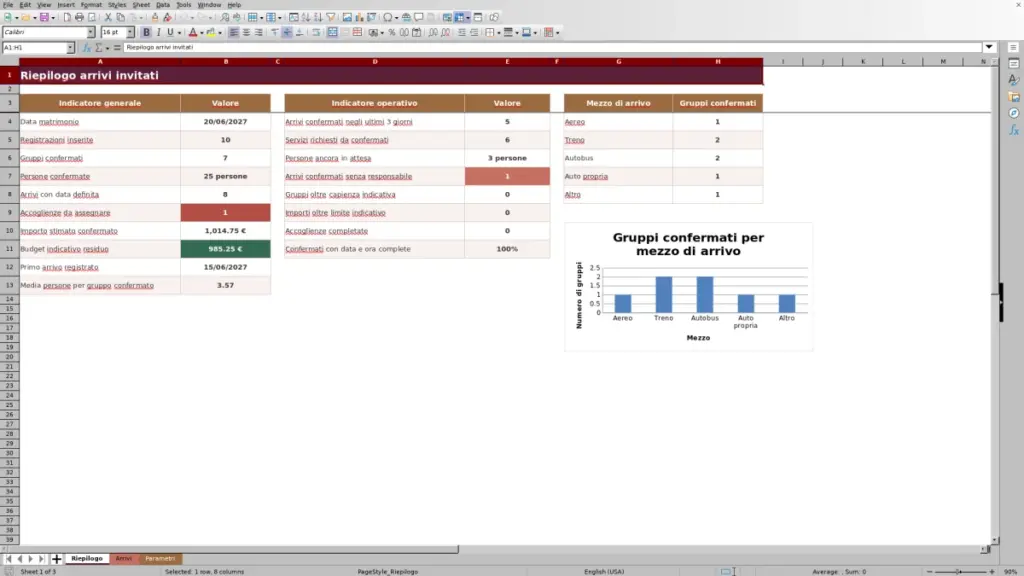Click the Copy icon in toolbar

click(120, 18)
